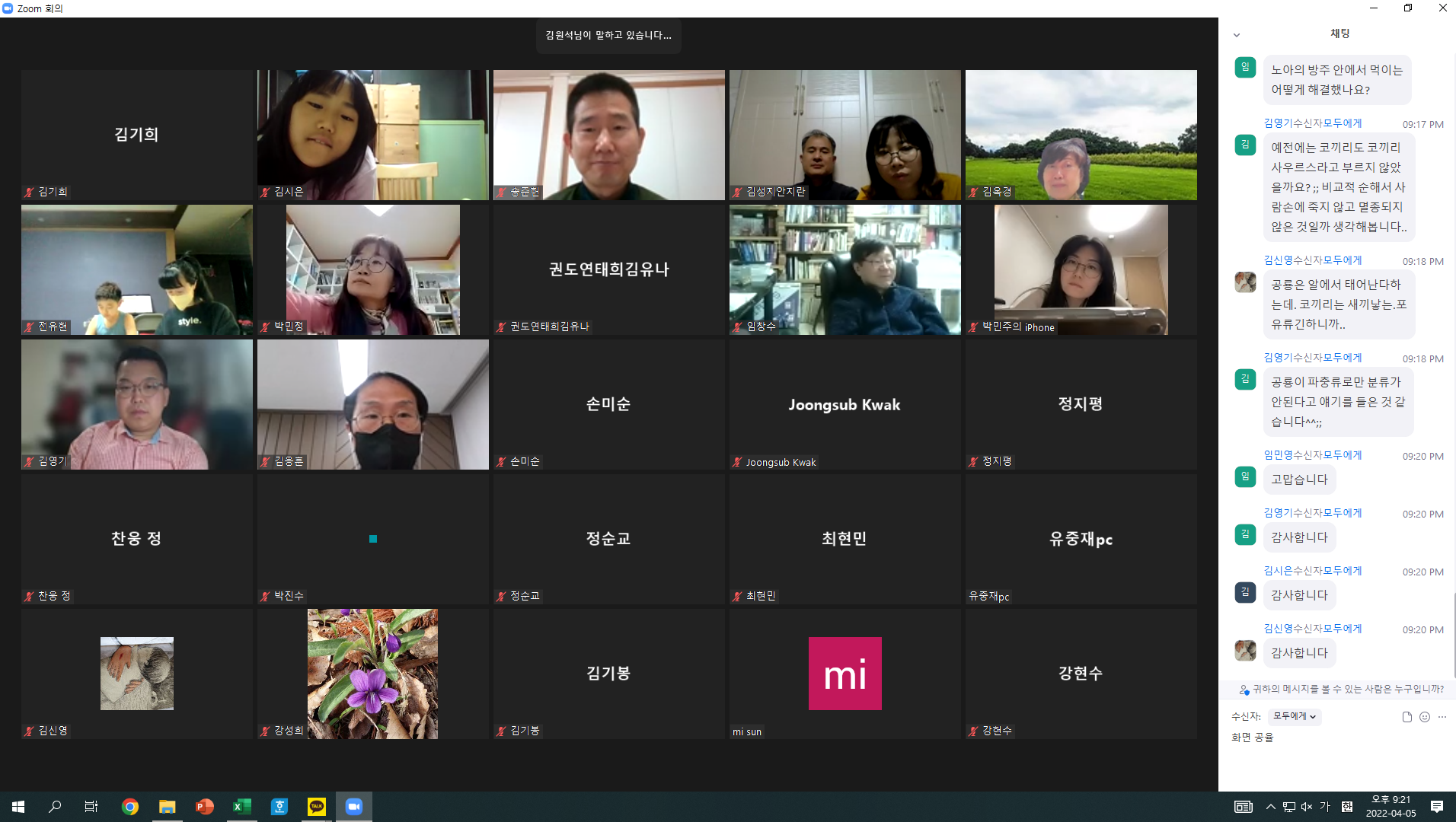Viewport: 1456px width, 822px height.
Task: Click the muted mic icon beside 임창수
Action: pos(738,327)
